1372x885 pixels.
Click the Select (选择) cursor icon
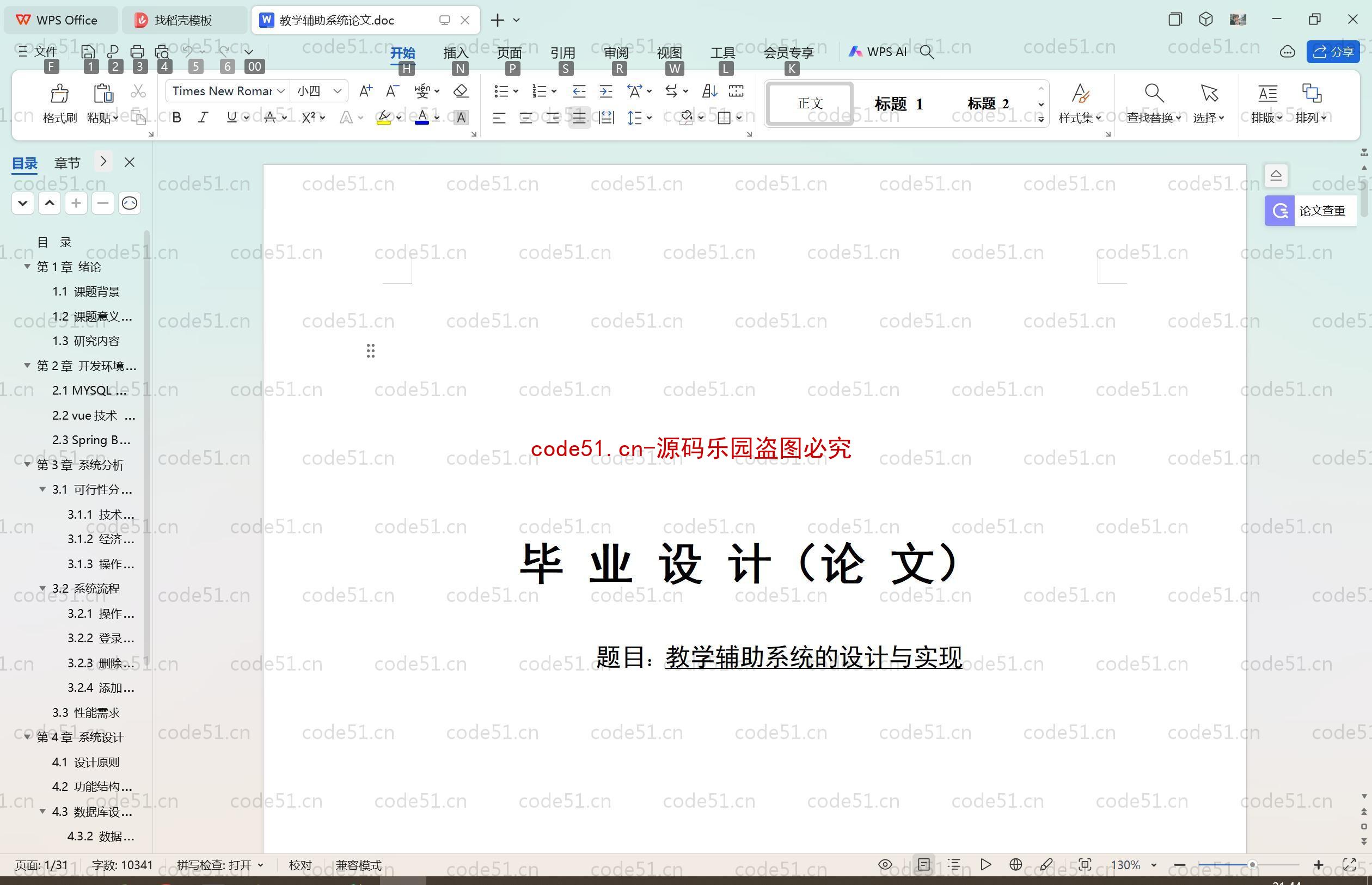tap(1209, 93)
